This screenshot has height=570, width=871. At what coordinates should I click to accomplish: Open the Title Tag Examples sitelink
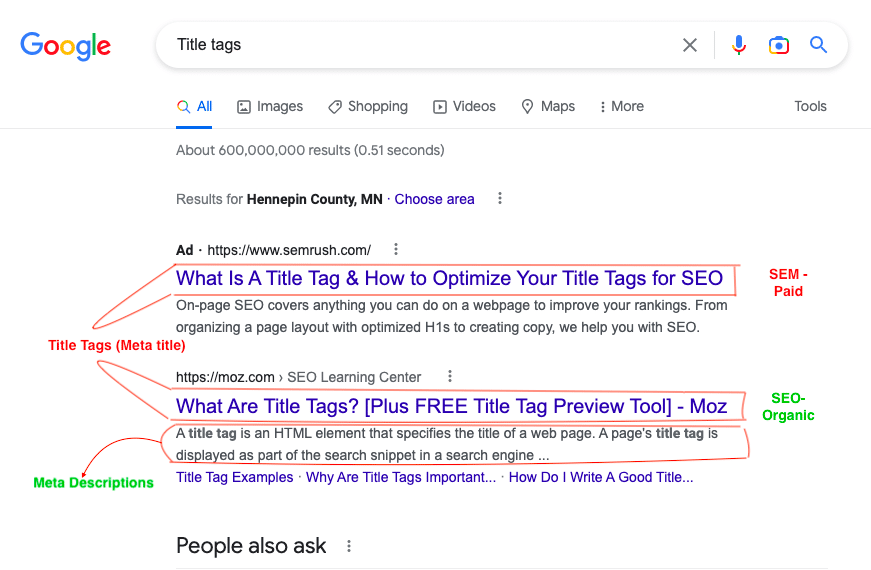[x=234, y=477]
